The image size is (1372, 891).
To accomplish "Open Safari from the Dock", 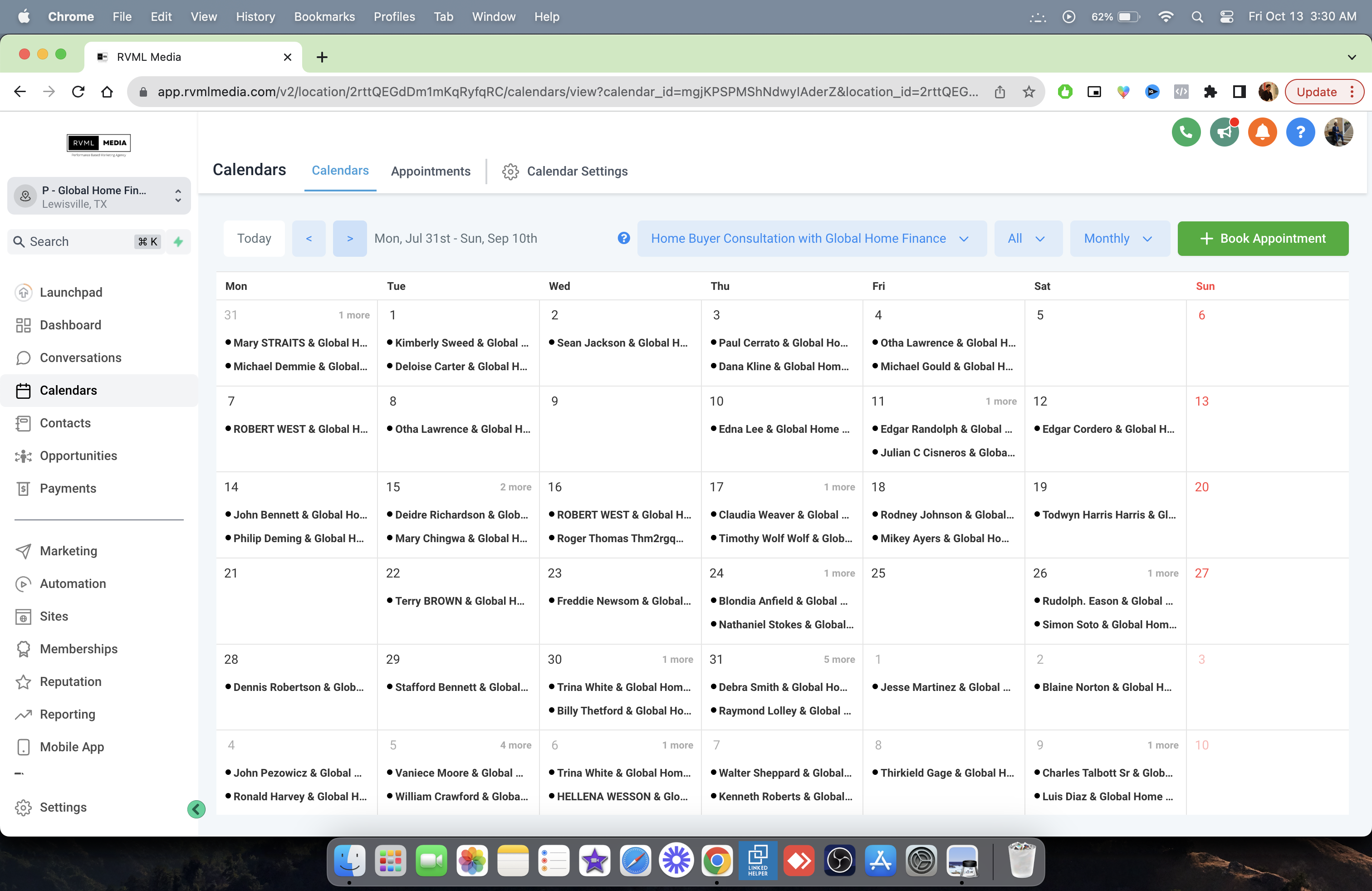I will [x=635, y=862].
